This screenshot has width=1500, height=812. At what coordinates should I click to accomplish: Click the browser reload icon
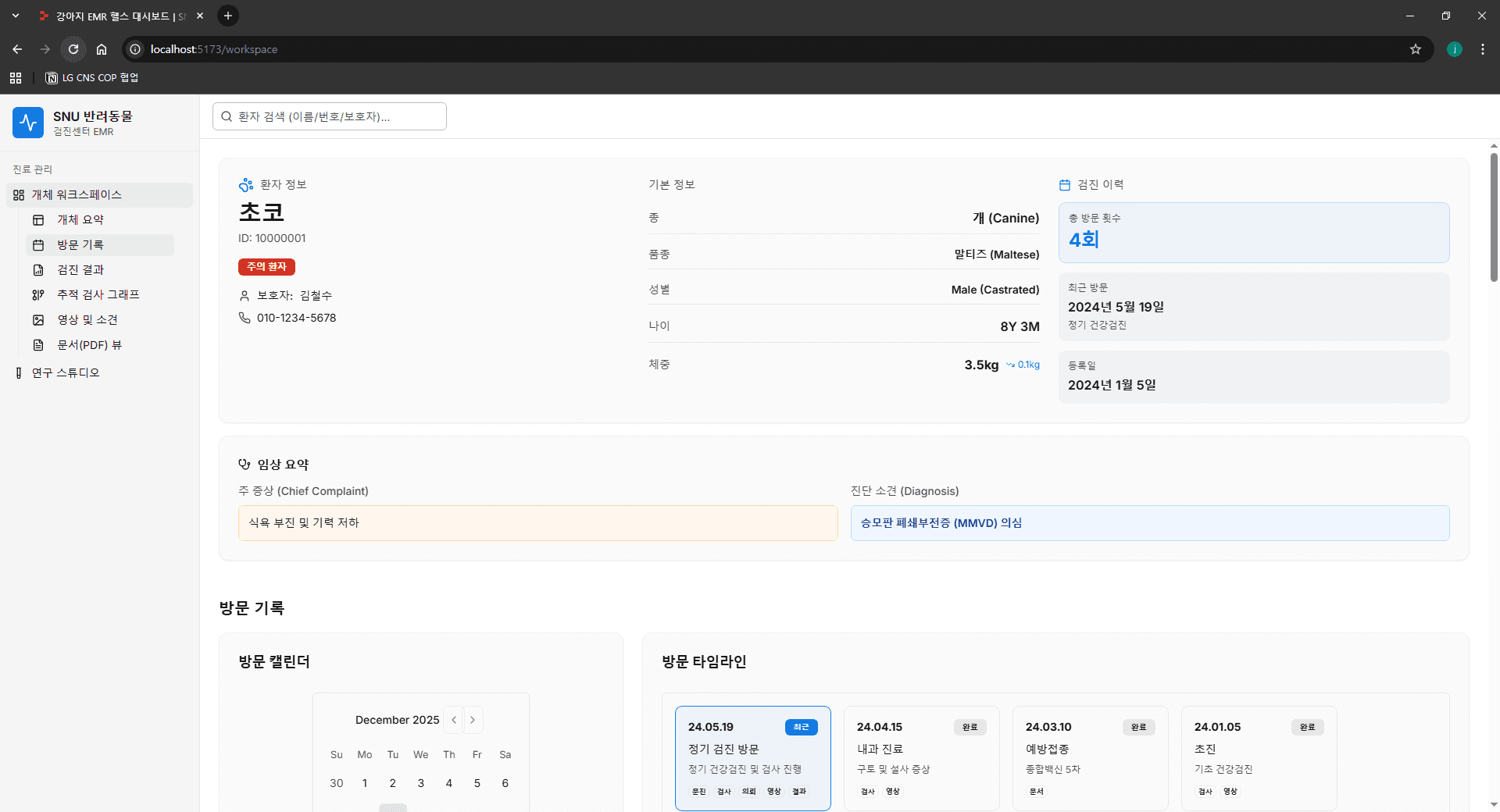pos(73,49)
